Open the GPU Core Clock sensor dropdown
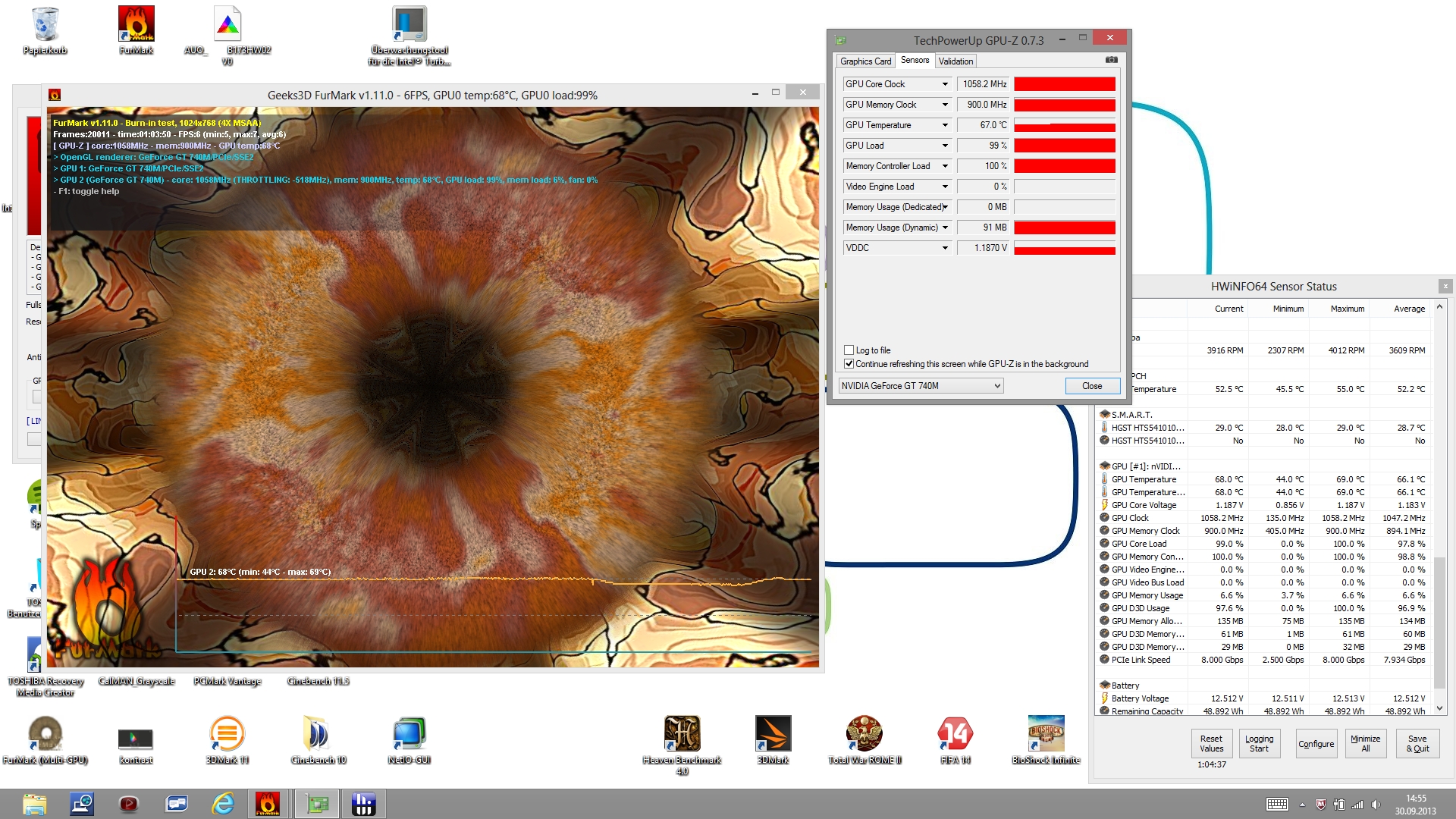The image size is (1456, 819). coord(945,84)
